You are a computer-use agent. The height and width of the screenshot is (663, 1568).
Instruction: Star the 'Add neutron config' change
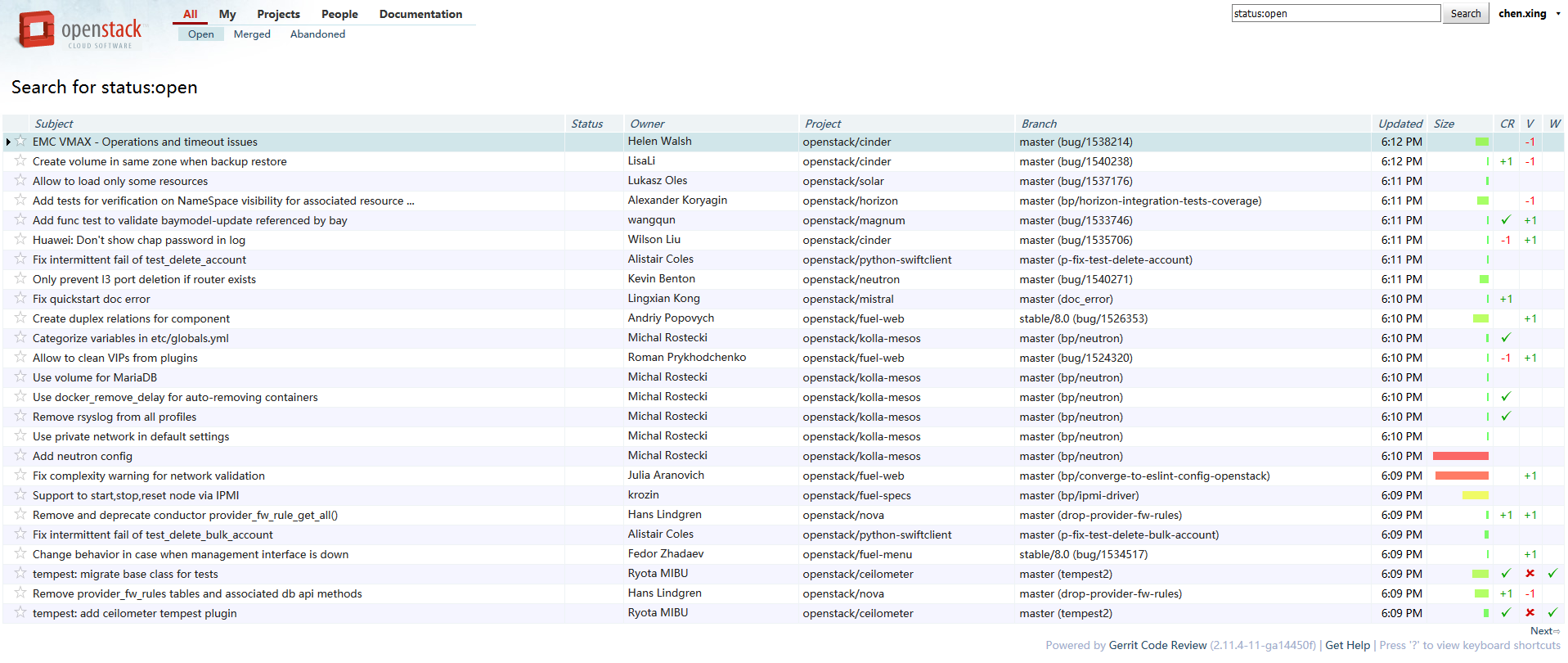click(20, 455)
